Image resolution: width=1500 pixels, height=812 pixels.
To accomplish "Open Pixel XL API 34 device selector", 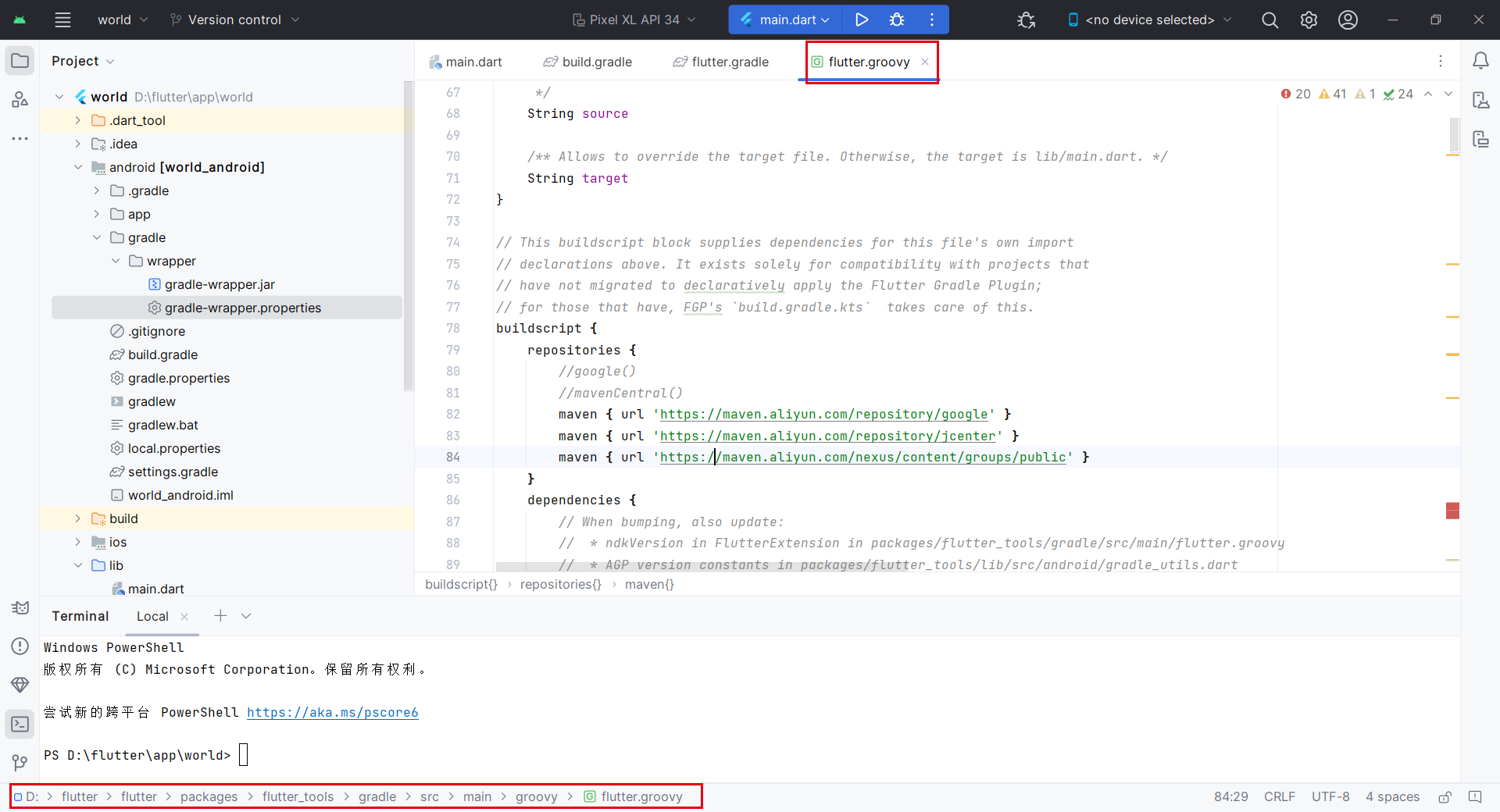I will 634,20.
